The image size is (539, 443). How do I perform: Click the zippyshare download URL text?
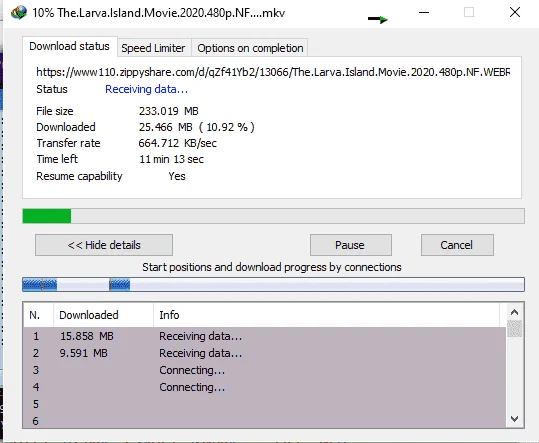pyautogui.click(x=273, y=72)
